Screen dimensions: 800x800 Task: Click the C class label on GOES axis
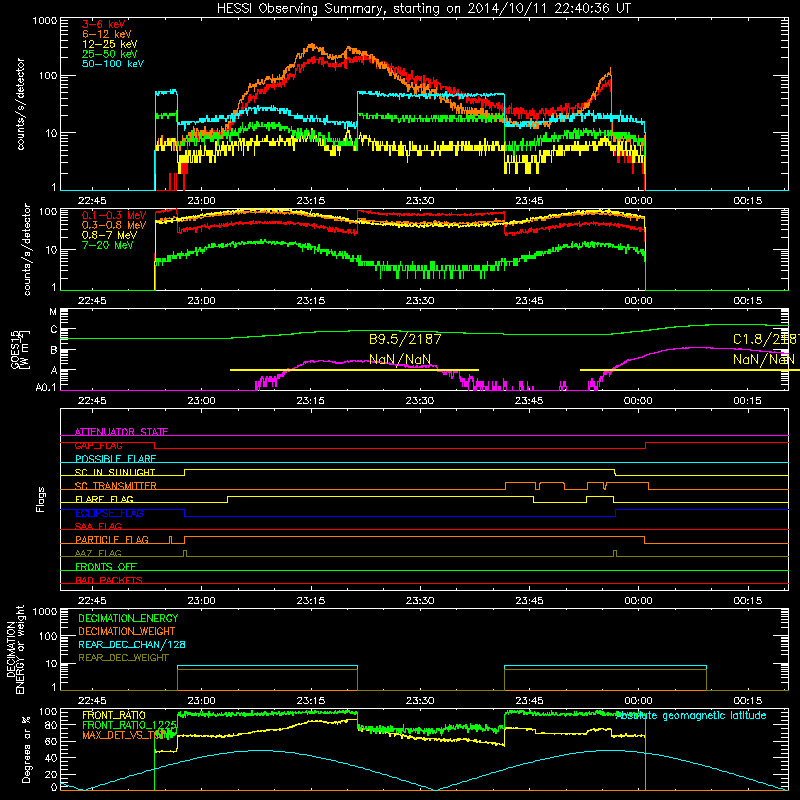point(54,330)
